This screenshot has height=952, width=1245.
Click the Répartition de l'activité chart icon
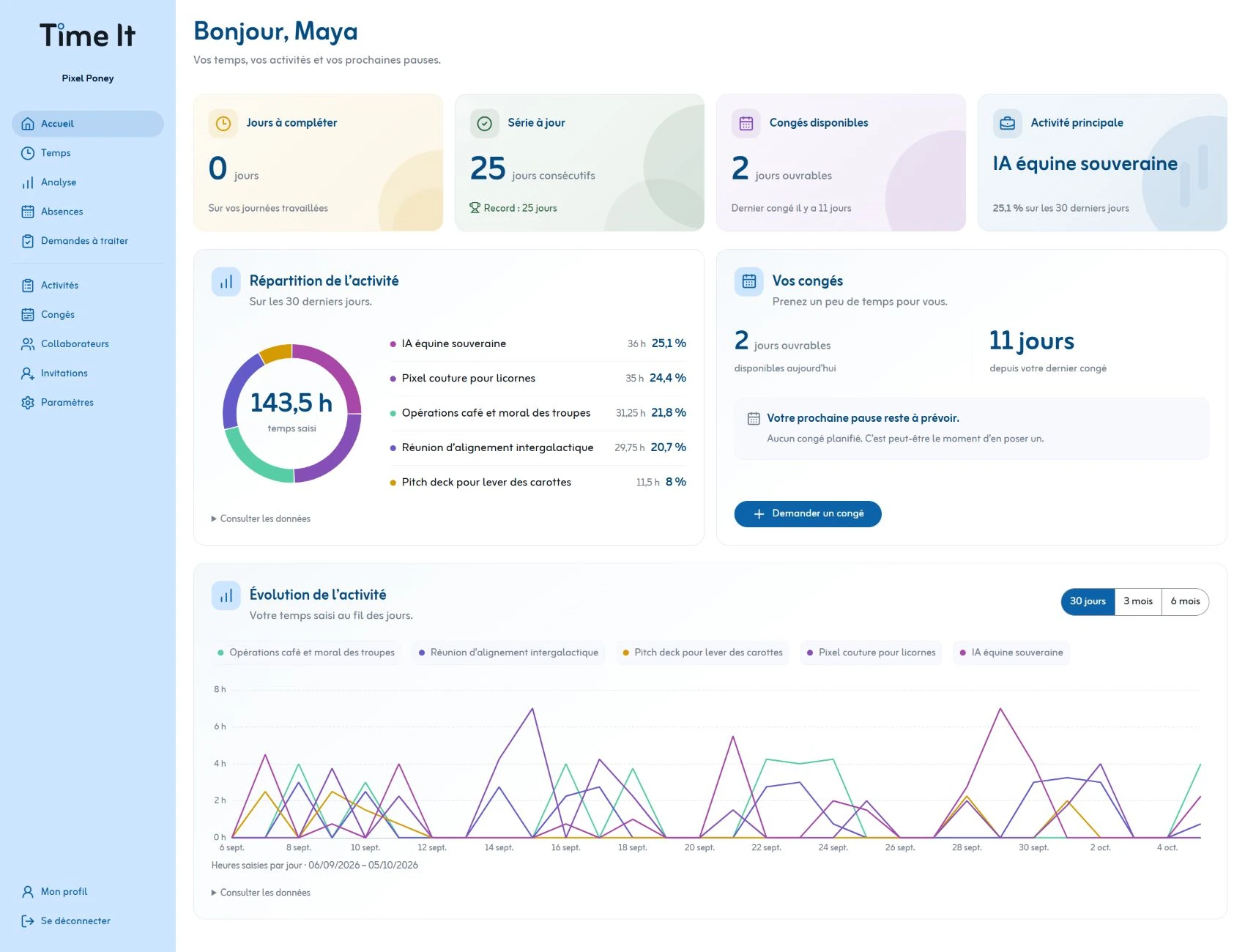[x=226, y=281]
